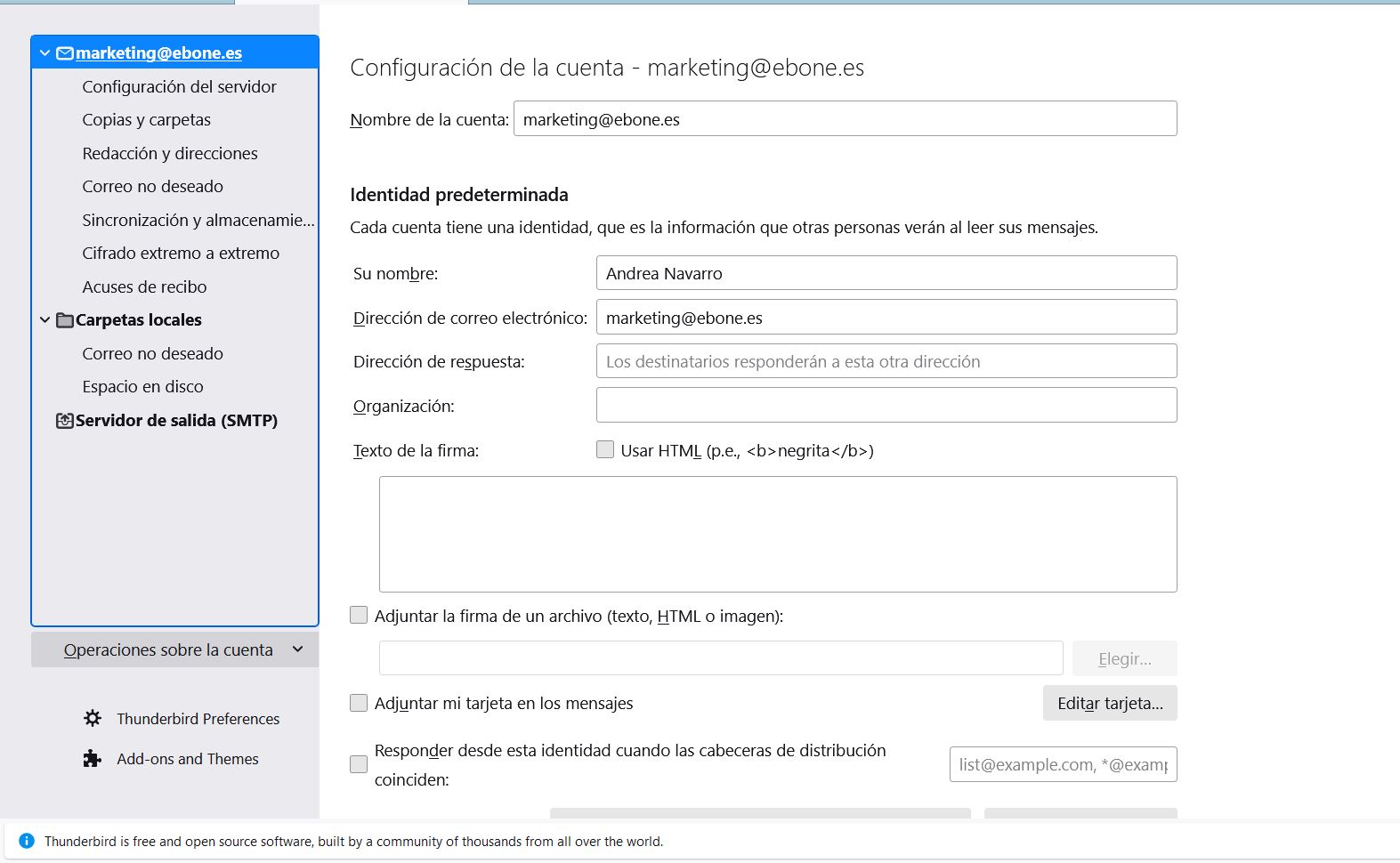Enable Responder desde esta identidad checkbox
The width and height of the screenshot is (1400, 863).
point(359,764)
